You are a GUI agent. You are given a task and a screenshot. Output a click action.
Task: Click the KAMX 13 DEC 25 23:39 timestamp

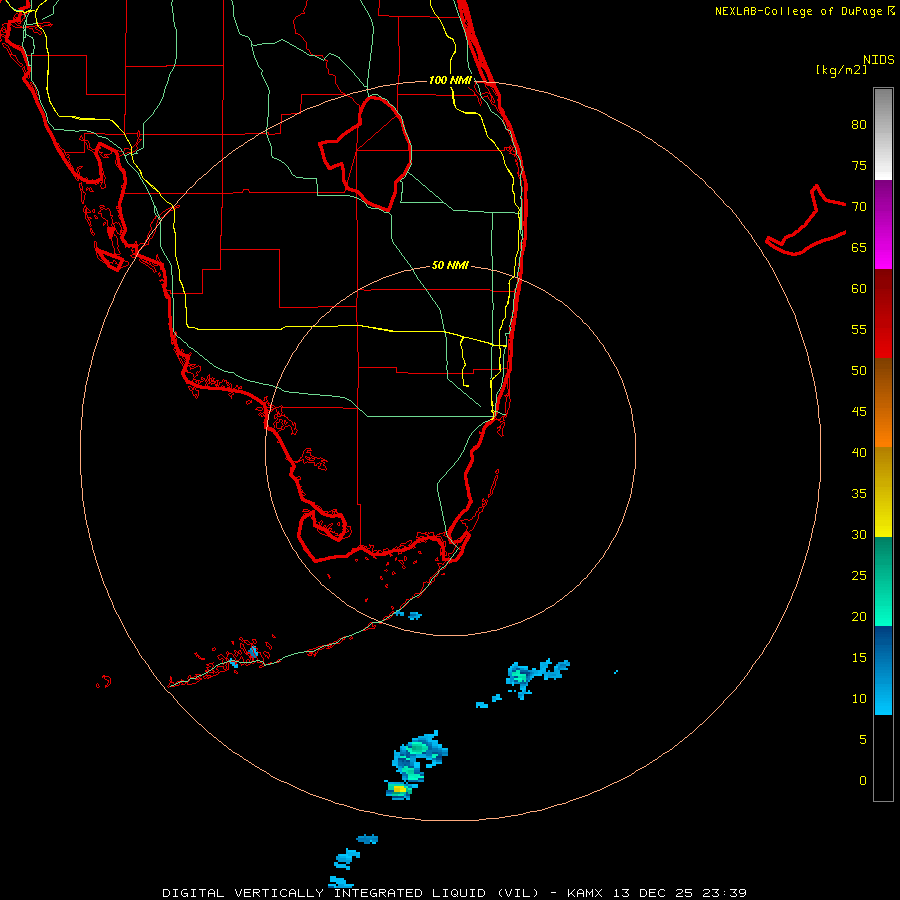(657, 893)
